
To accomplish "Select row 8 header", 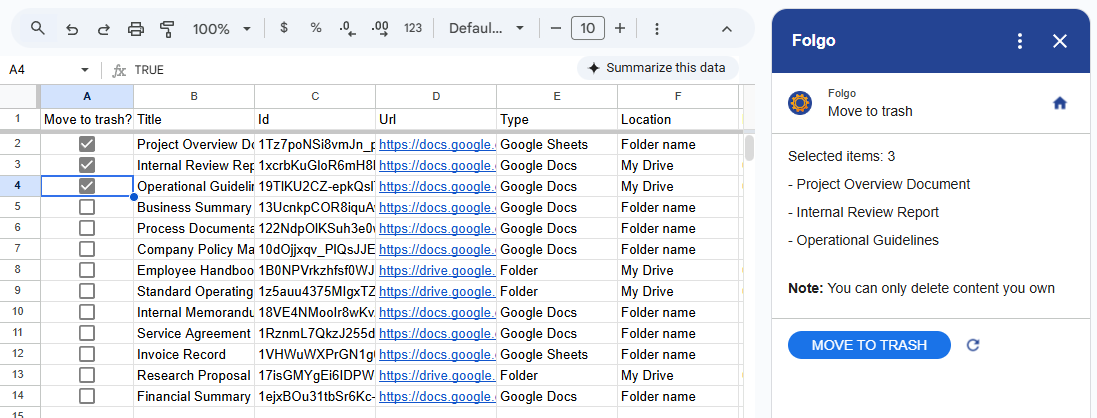I will click(20, 270).
